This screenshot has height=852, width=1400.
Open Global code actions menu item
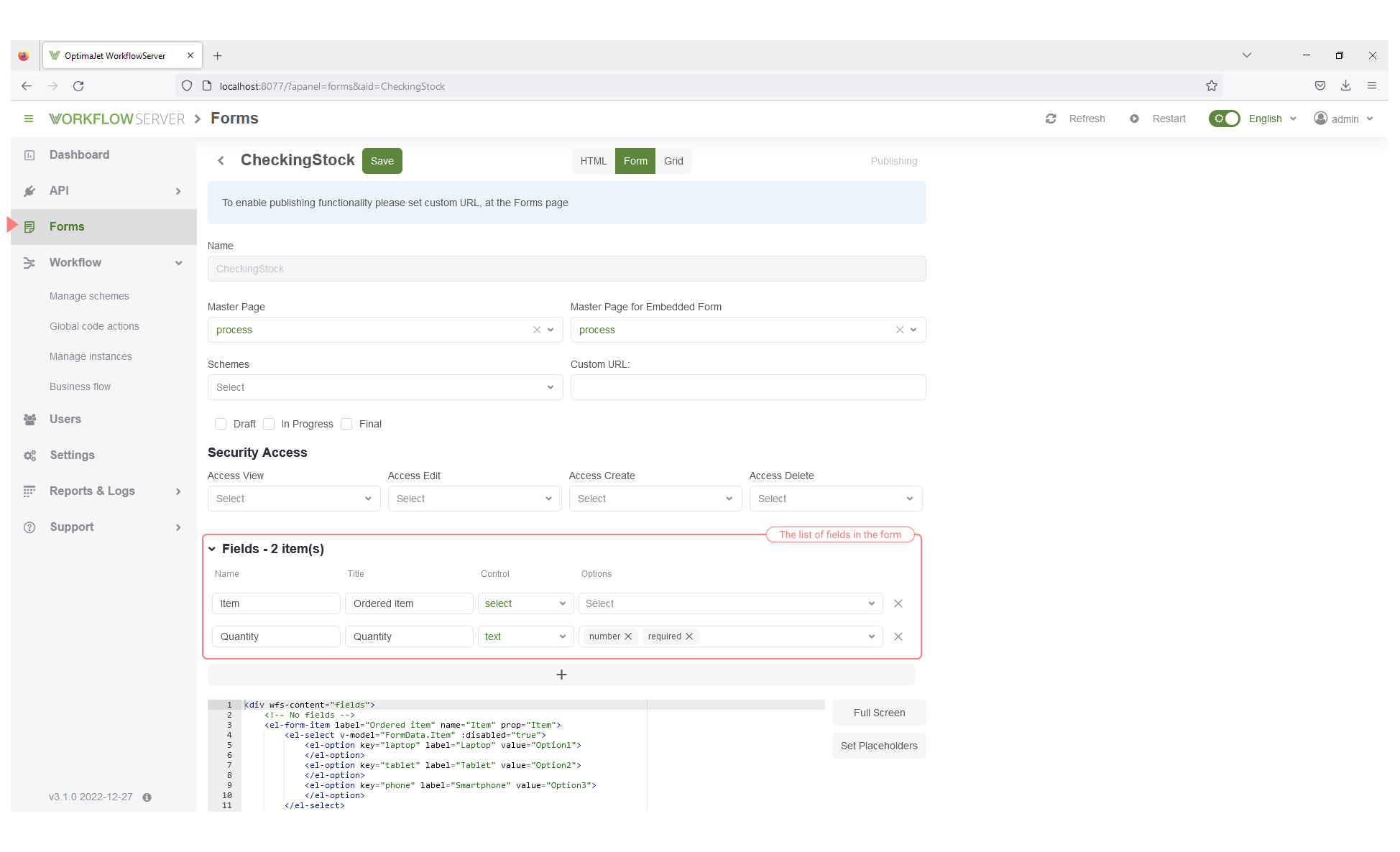click(x=94, y=326)
